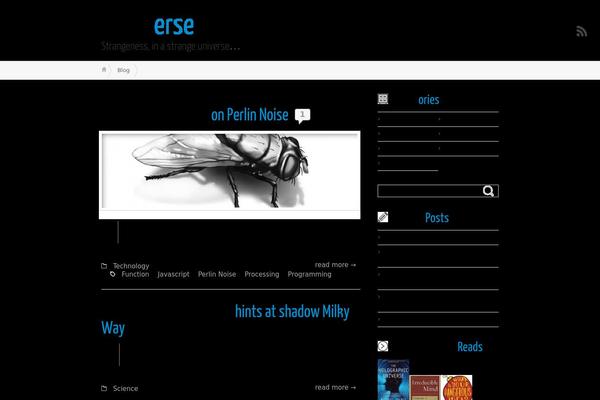This screenshot has height=400, width=600.
Task: Click the tag icon before Function
Action: tap(112, 274)
